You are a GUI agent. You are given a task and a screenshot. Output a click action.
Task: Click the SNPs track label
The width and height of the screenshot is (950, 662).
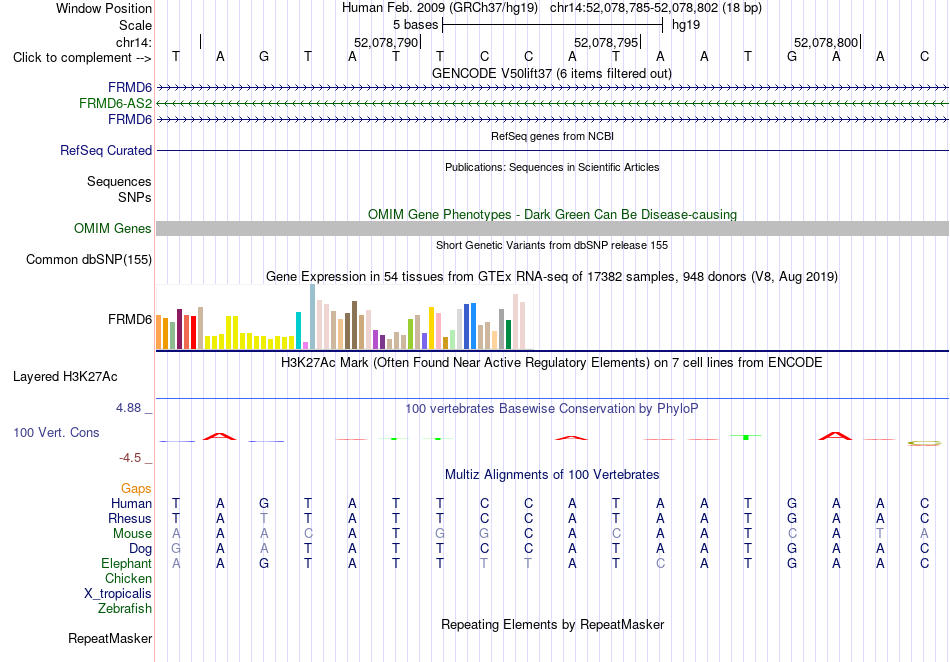click(x=135, y=197)
